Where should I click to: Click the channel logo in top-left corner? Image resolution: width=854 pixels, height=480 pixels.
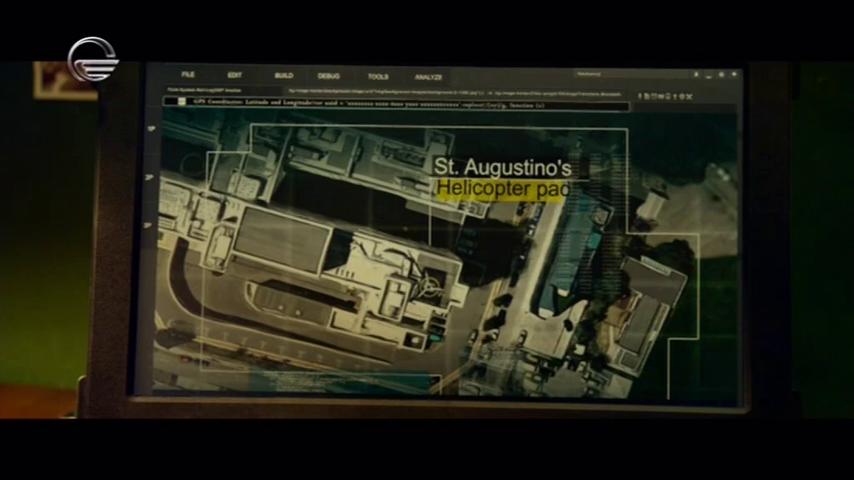pos(92,58)
